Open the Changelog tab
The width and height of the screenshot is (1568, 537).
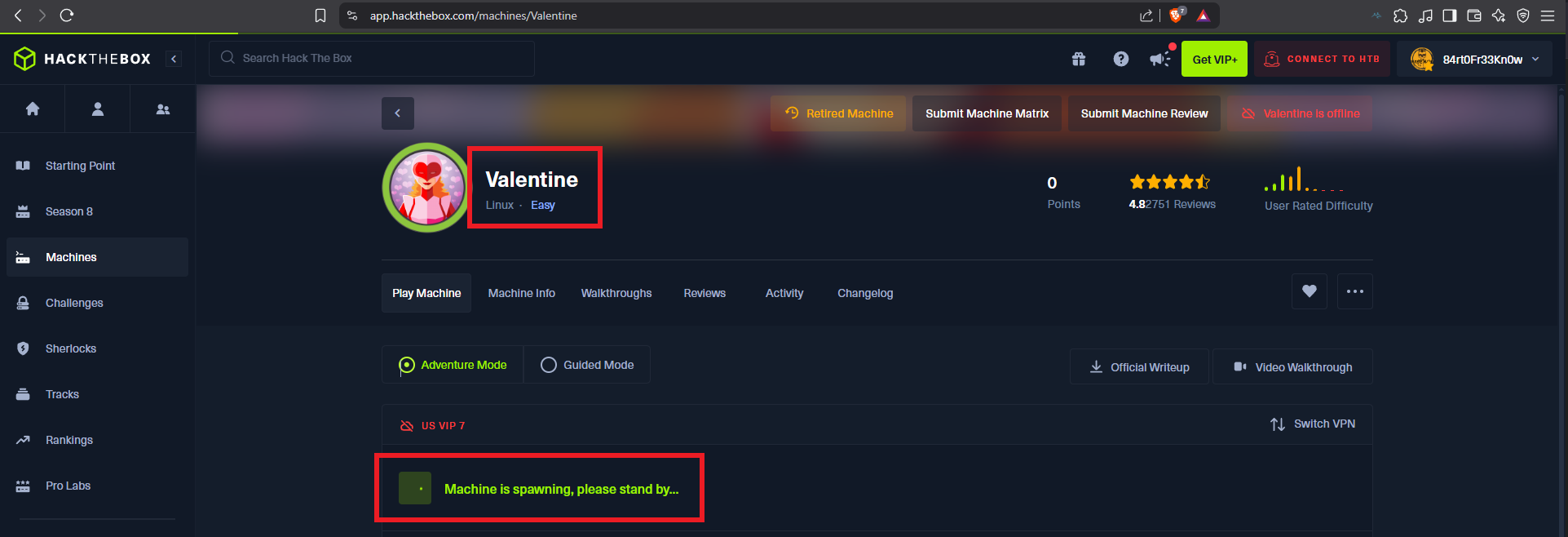pos(865,293)
